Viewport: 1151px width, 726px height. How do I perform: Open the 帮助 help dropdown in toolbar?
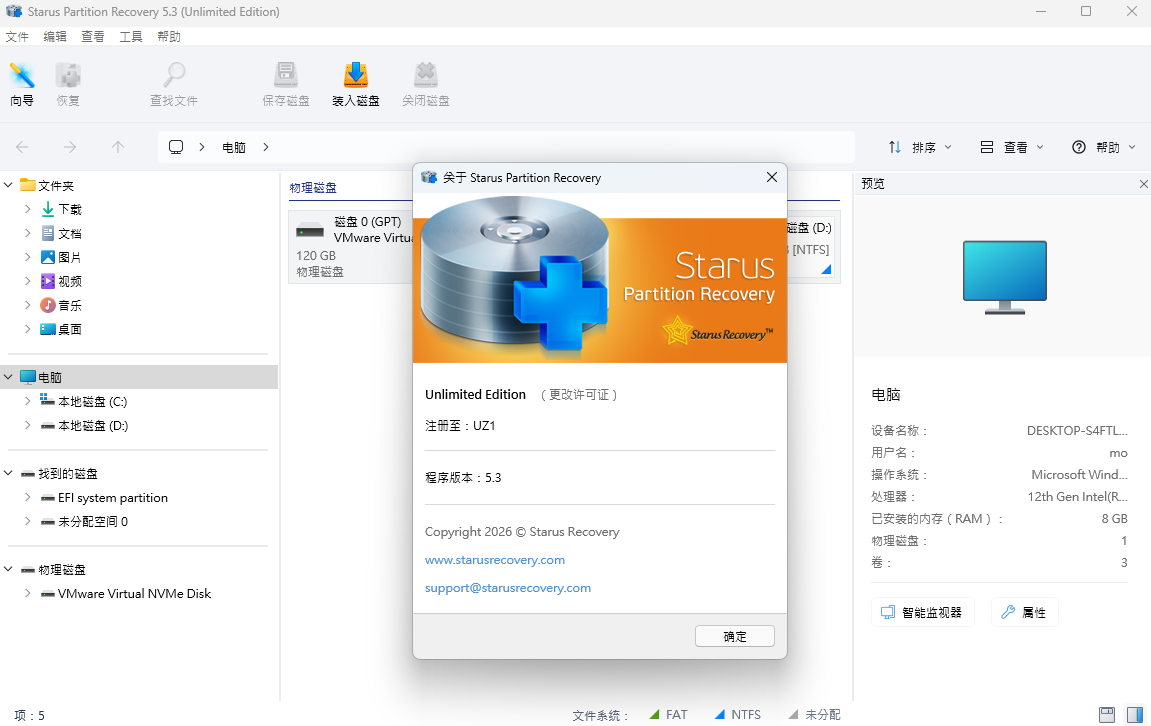[x=1104, y=148]
